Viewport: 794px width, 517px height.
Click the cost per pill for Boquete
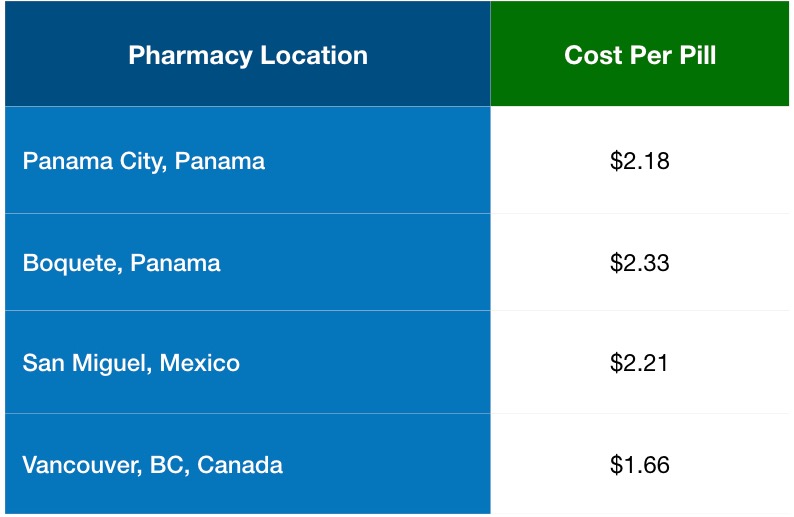(640, 263)
